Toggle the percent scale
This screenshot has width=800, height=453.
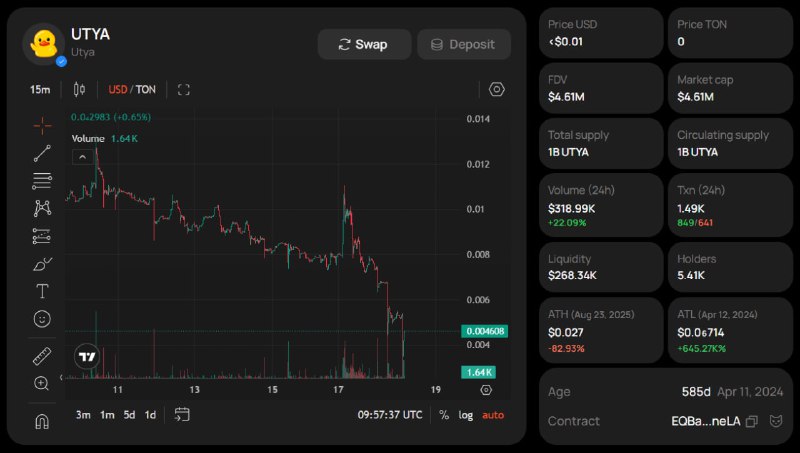pyautogui.click(x=444, y=415)
